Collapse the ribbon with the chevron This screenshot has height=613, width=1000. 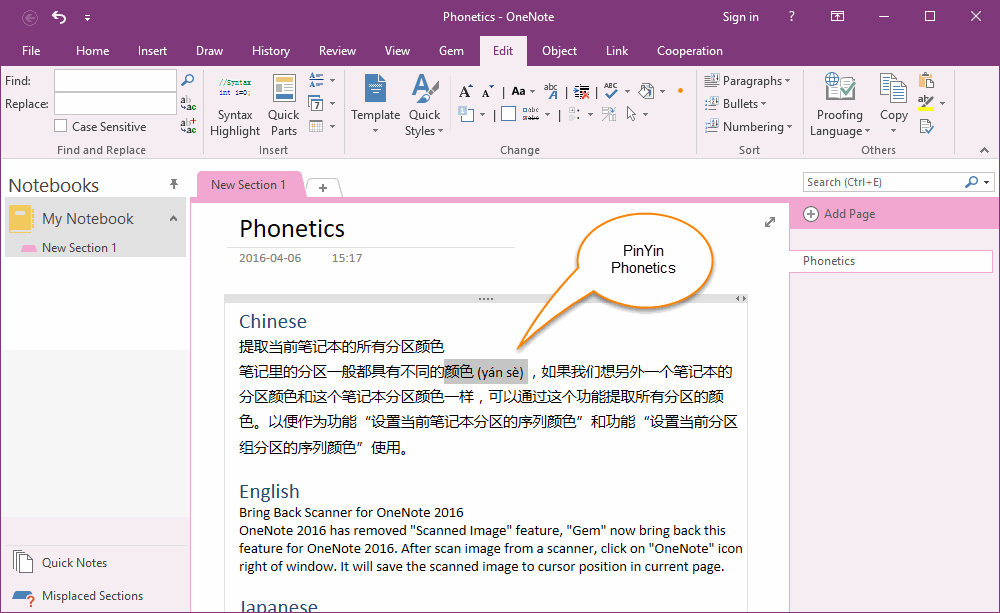(985, 150)
